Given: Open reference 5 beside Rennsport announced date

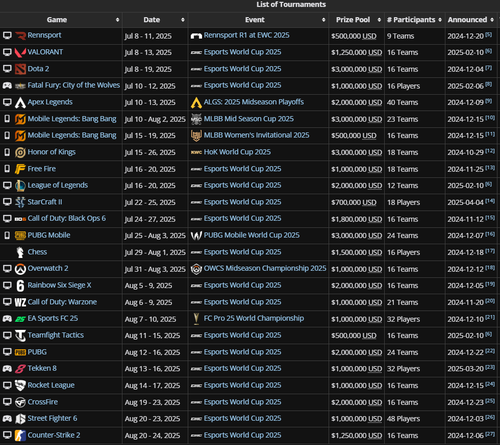Looking at the screenshot, I should pos(488,34).
